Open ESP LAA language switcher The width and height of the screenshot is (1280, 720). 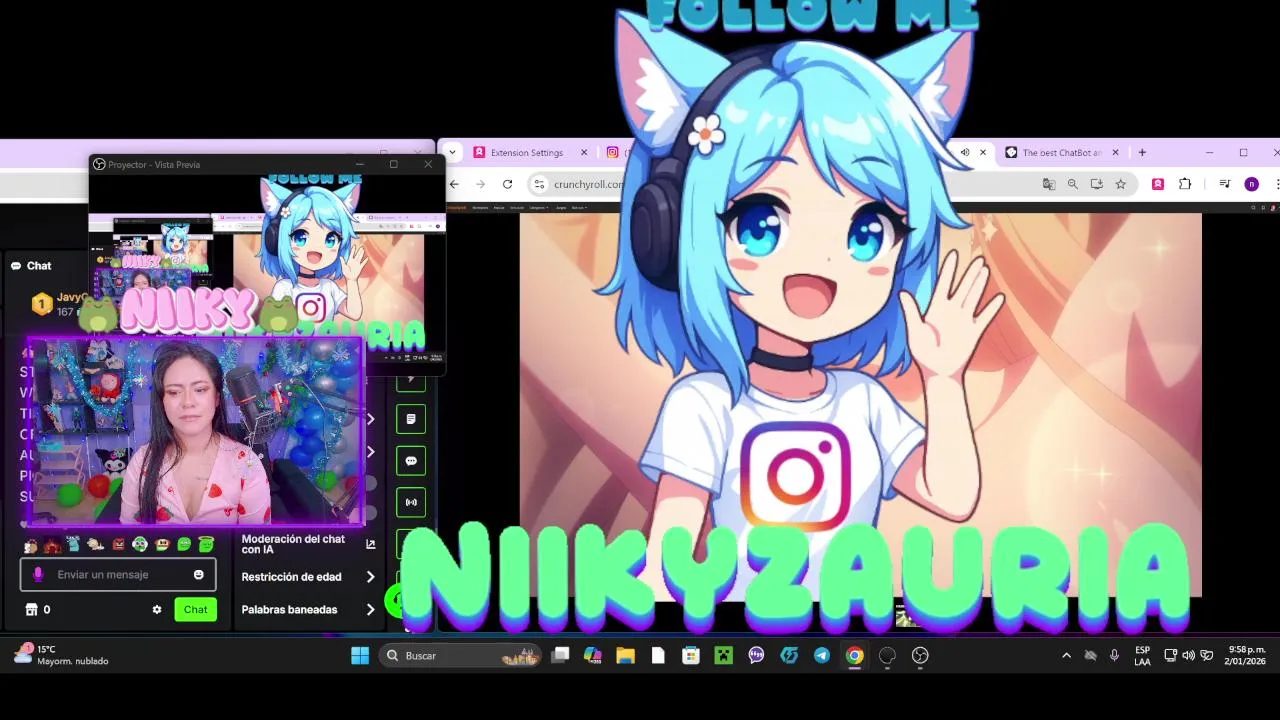(x=1142, y=656)
